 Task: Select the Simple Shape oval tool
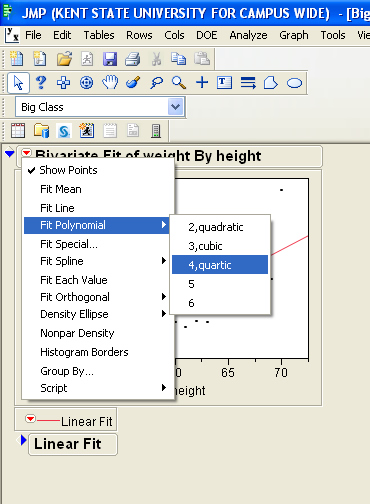pos(294,83)
